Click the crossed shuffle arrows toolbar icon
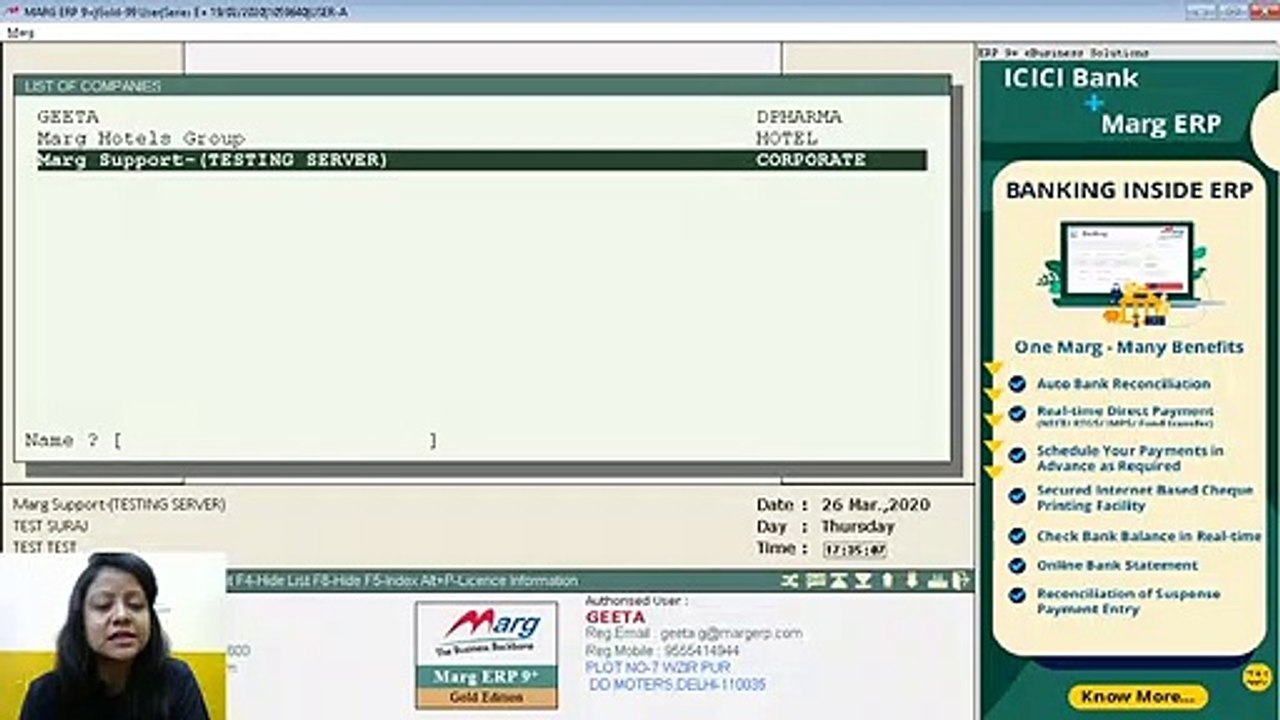This screenshot has height=720, width=1280. tap(790, 581)
